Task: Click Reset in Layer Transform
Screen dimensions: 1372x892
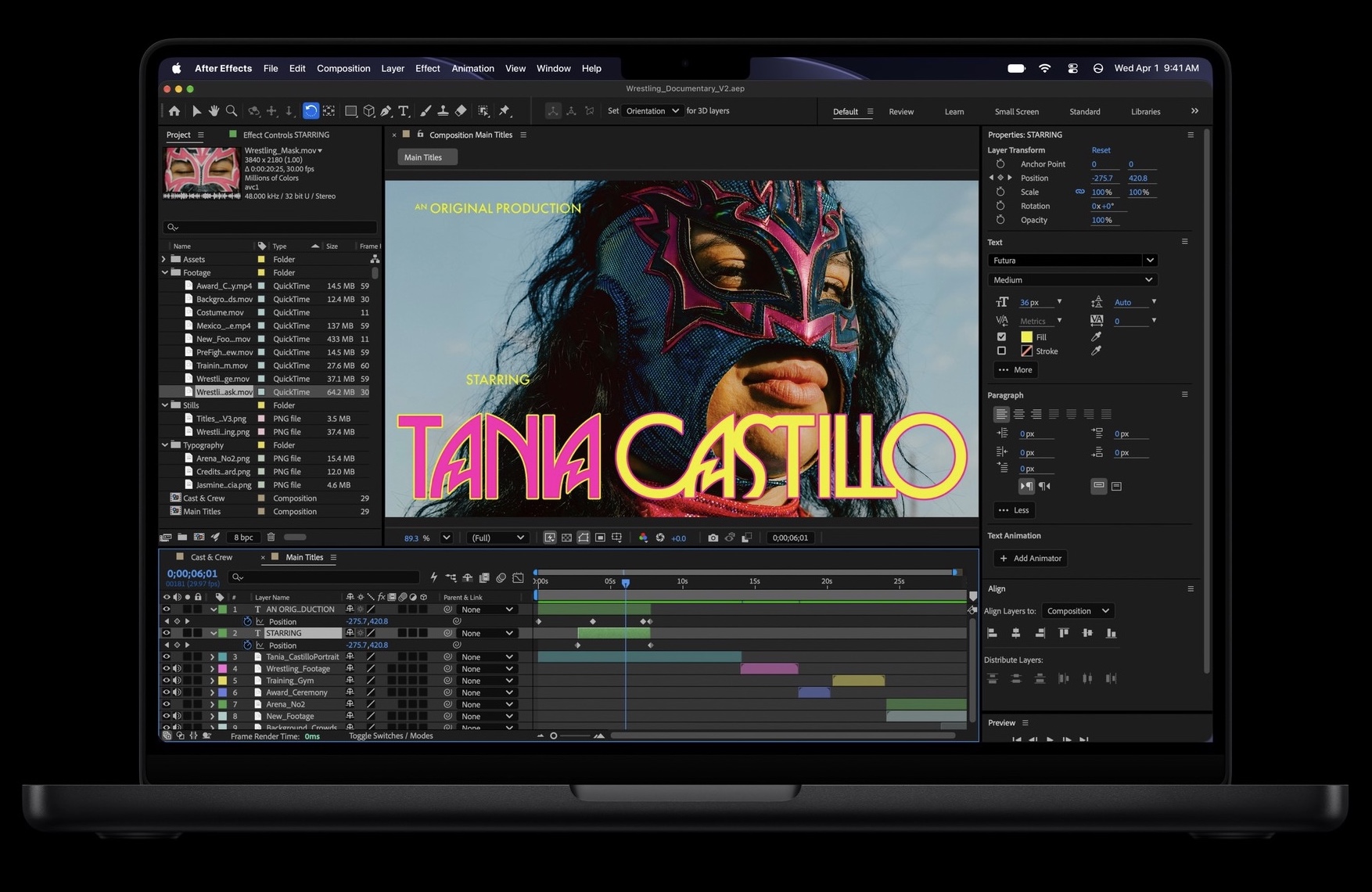Action: coord(1101,150)
